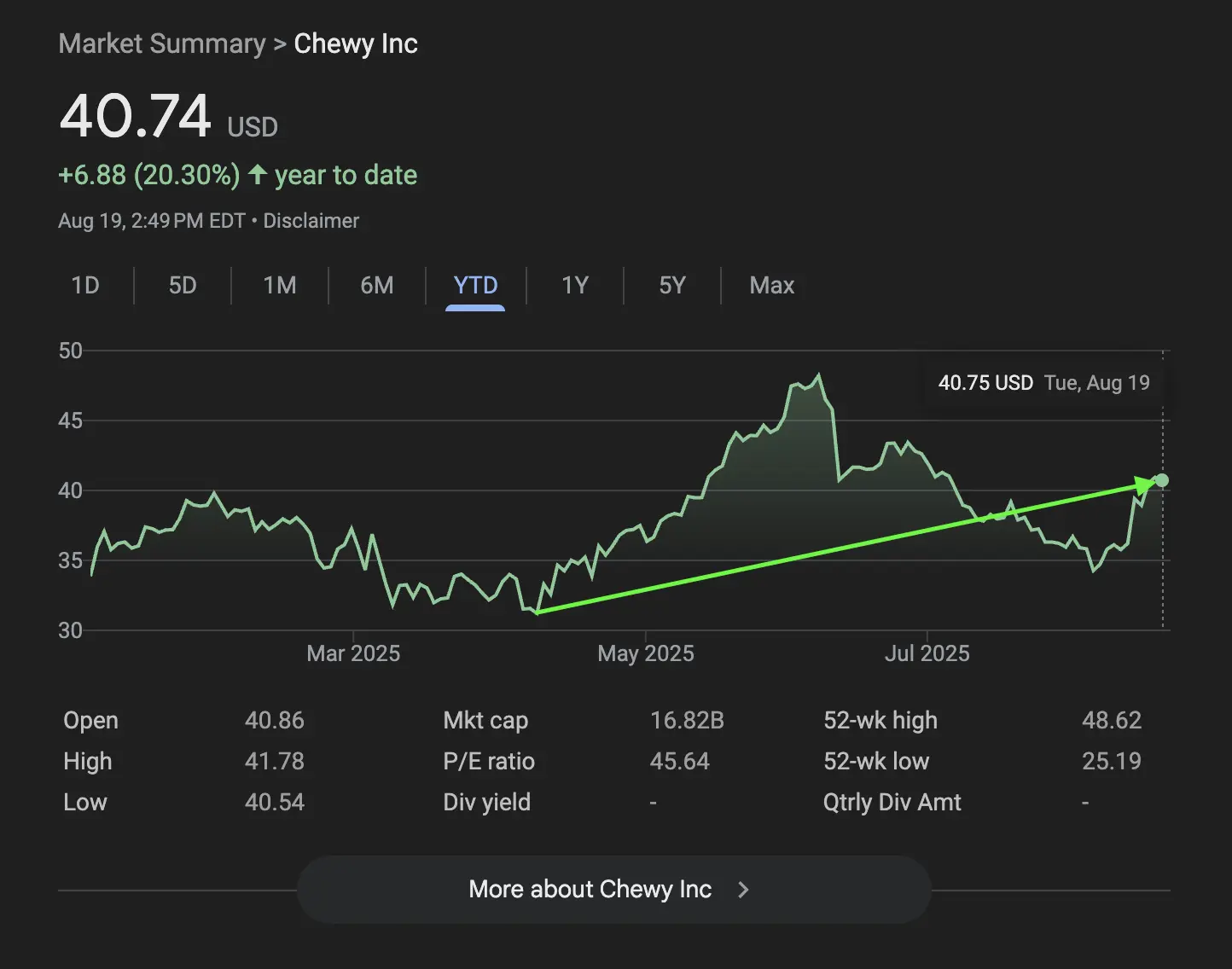Open the Max range chart
The image size is (1232, 969).
coord(772,285)
